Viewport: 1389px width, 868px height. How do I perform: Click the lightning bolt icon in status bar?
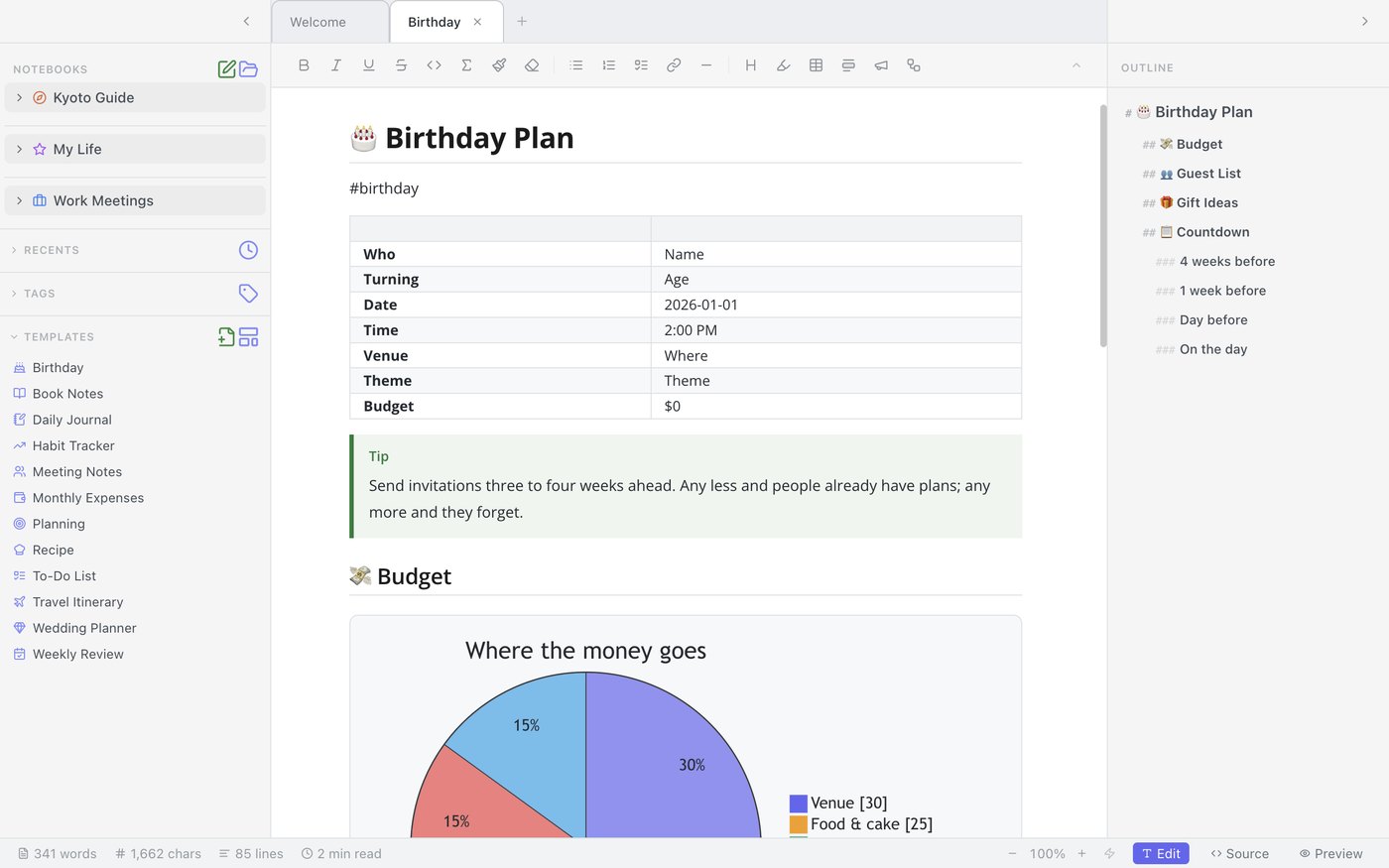click(1110, 853)
